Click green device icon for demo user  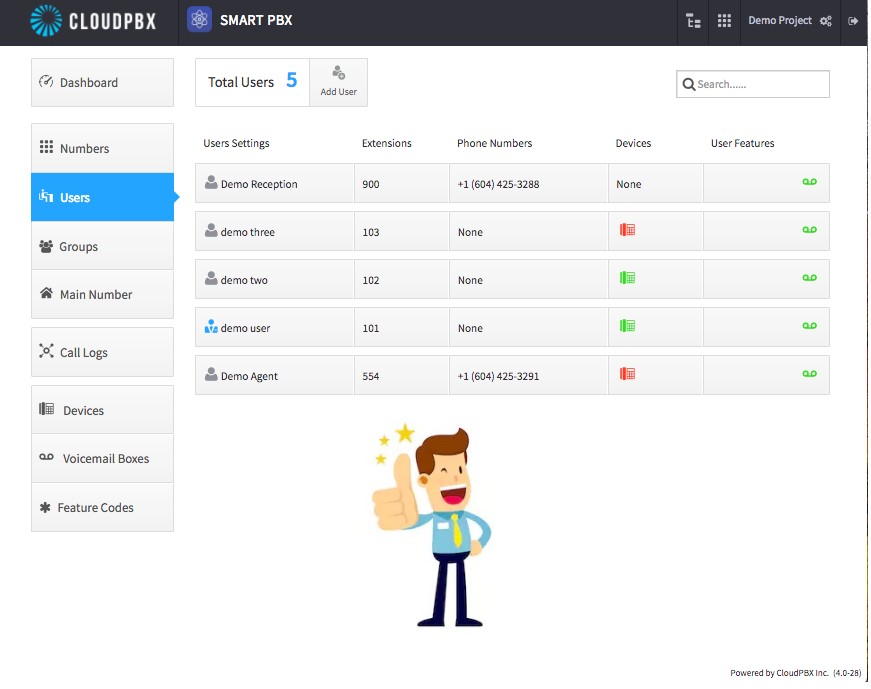[627, 326]
